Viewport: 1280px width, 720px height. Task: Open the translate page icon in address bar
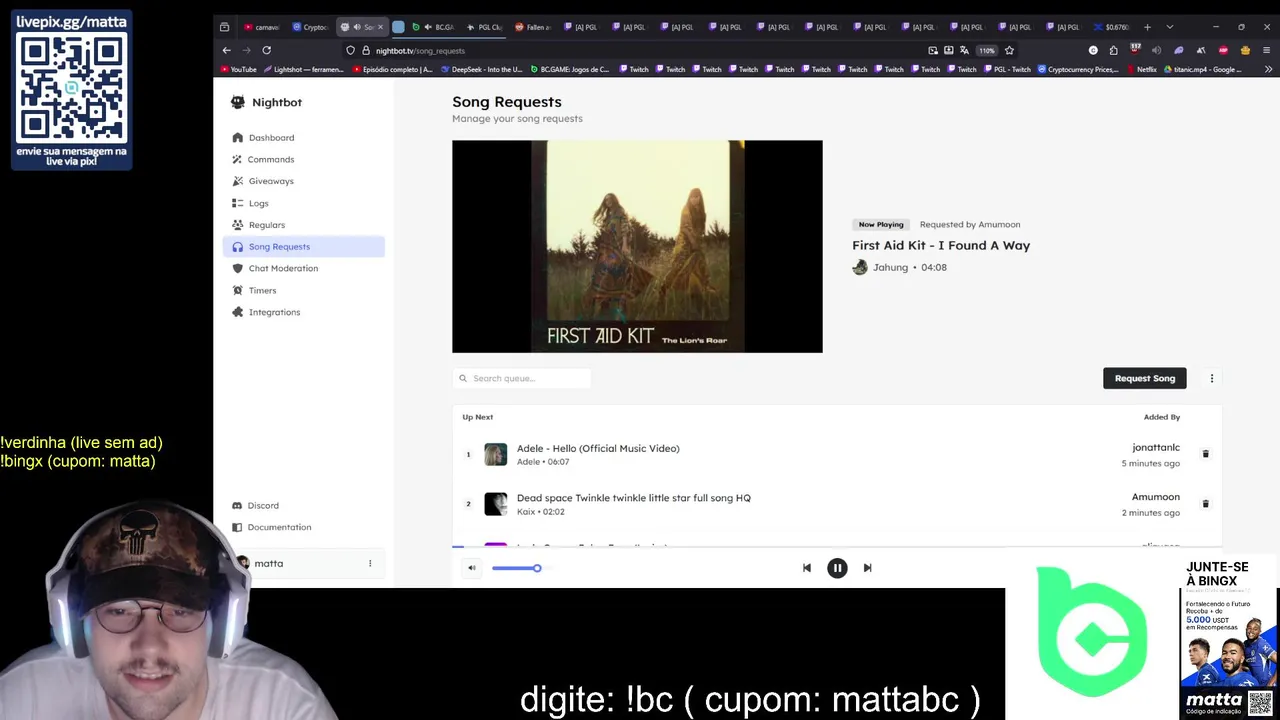(x=964, y=50)
